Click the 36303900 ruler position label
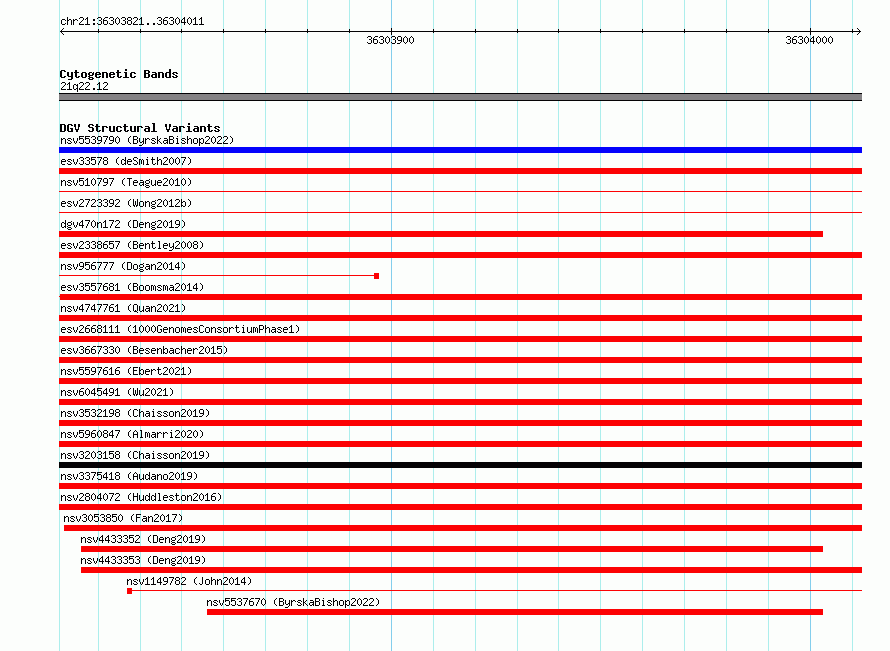890x651 pixels. tap(391, 40)
